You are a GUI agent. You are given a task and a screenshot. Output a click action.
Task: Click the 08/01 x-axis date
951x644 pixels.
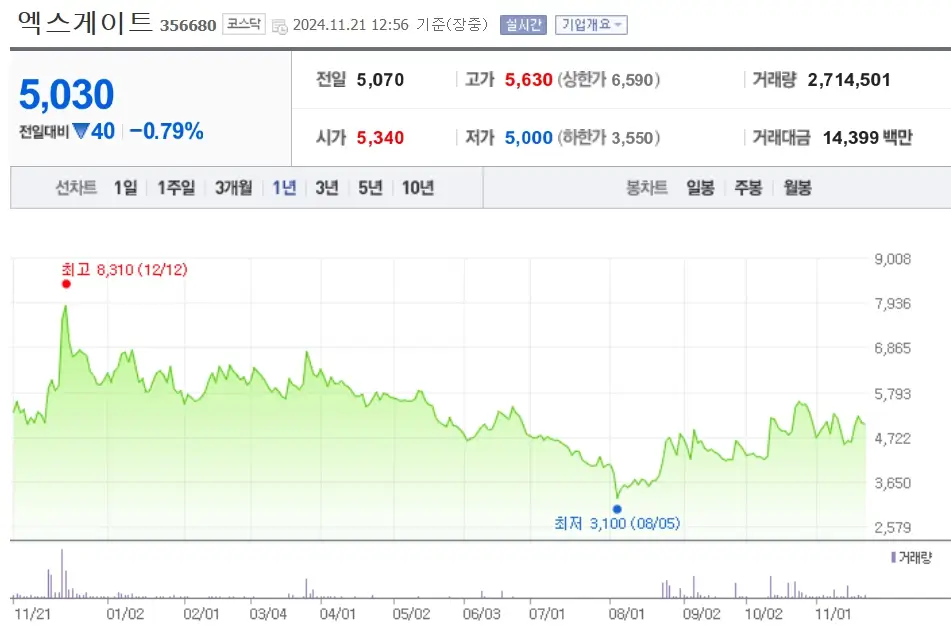click(627, 614)
